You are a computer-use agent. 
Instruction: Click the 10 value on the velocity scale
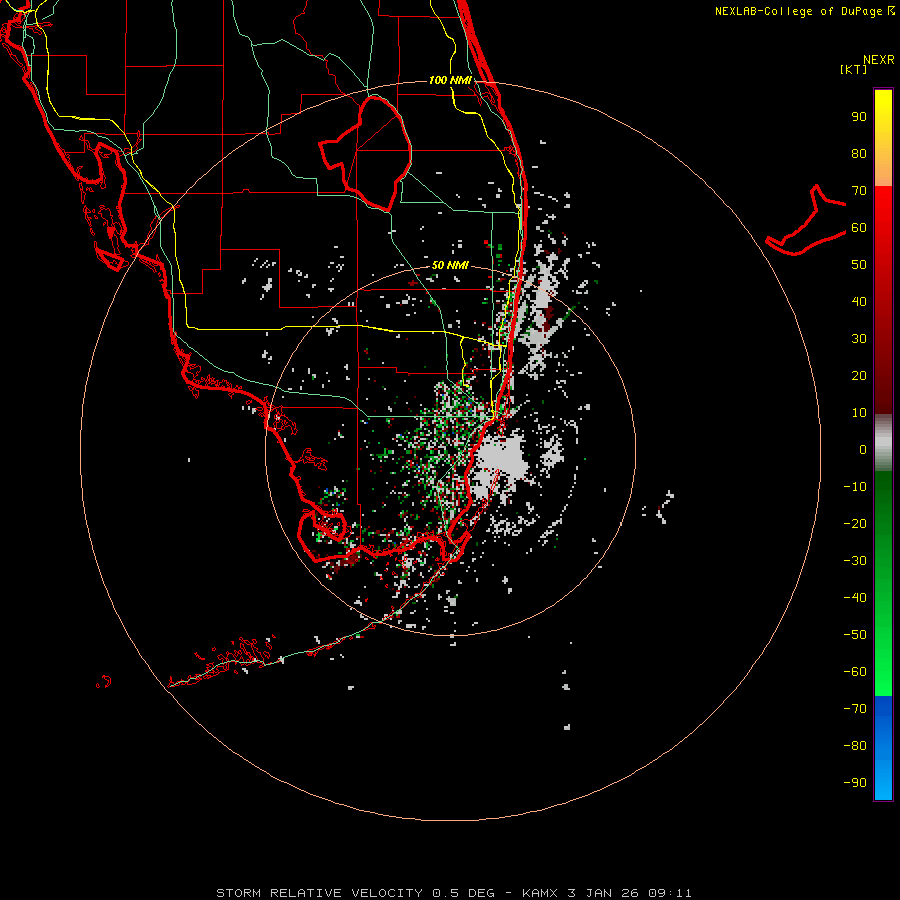click(859, 413)
